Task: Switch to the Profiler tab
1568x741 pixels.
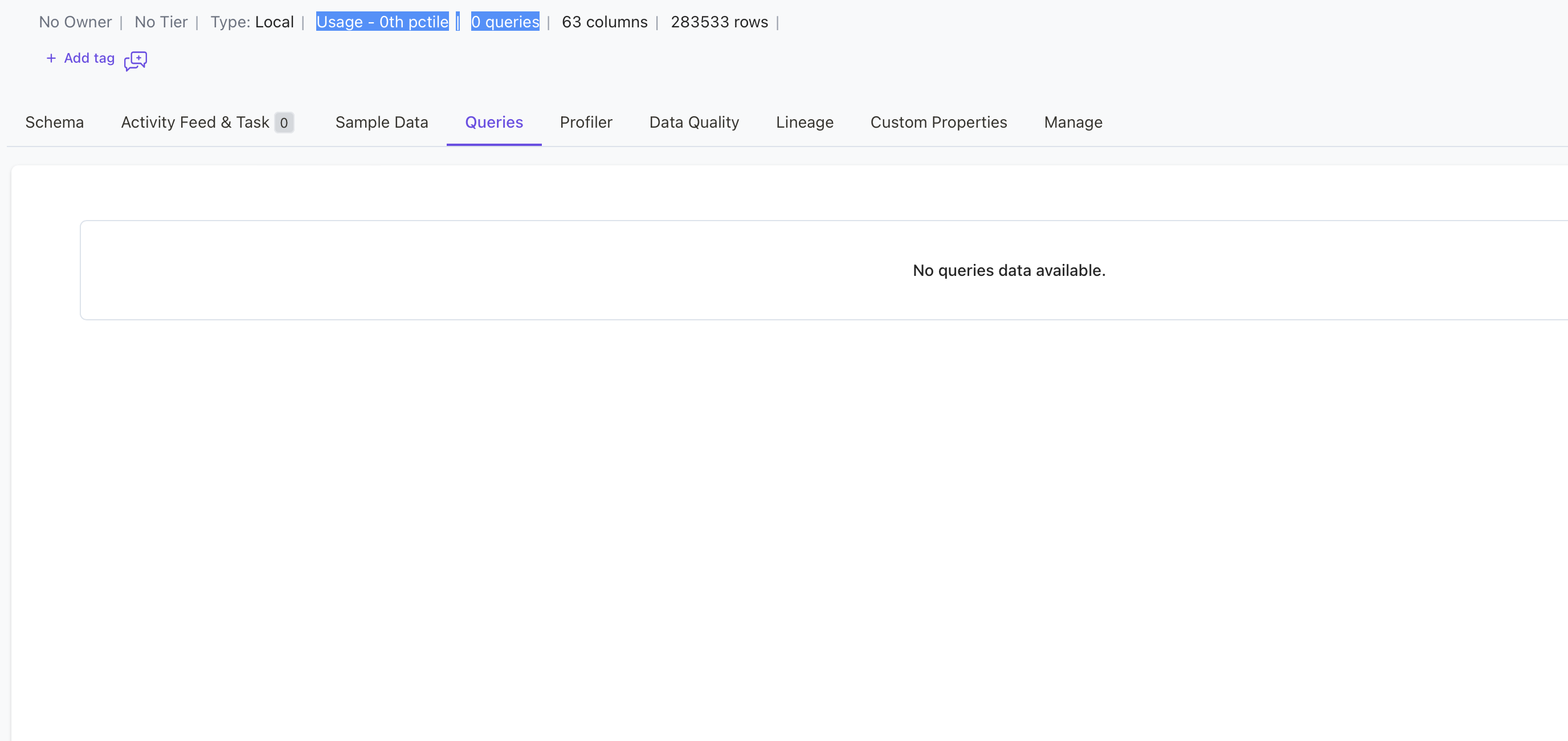Action: pos(586,123)
